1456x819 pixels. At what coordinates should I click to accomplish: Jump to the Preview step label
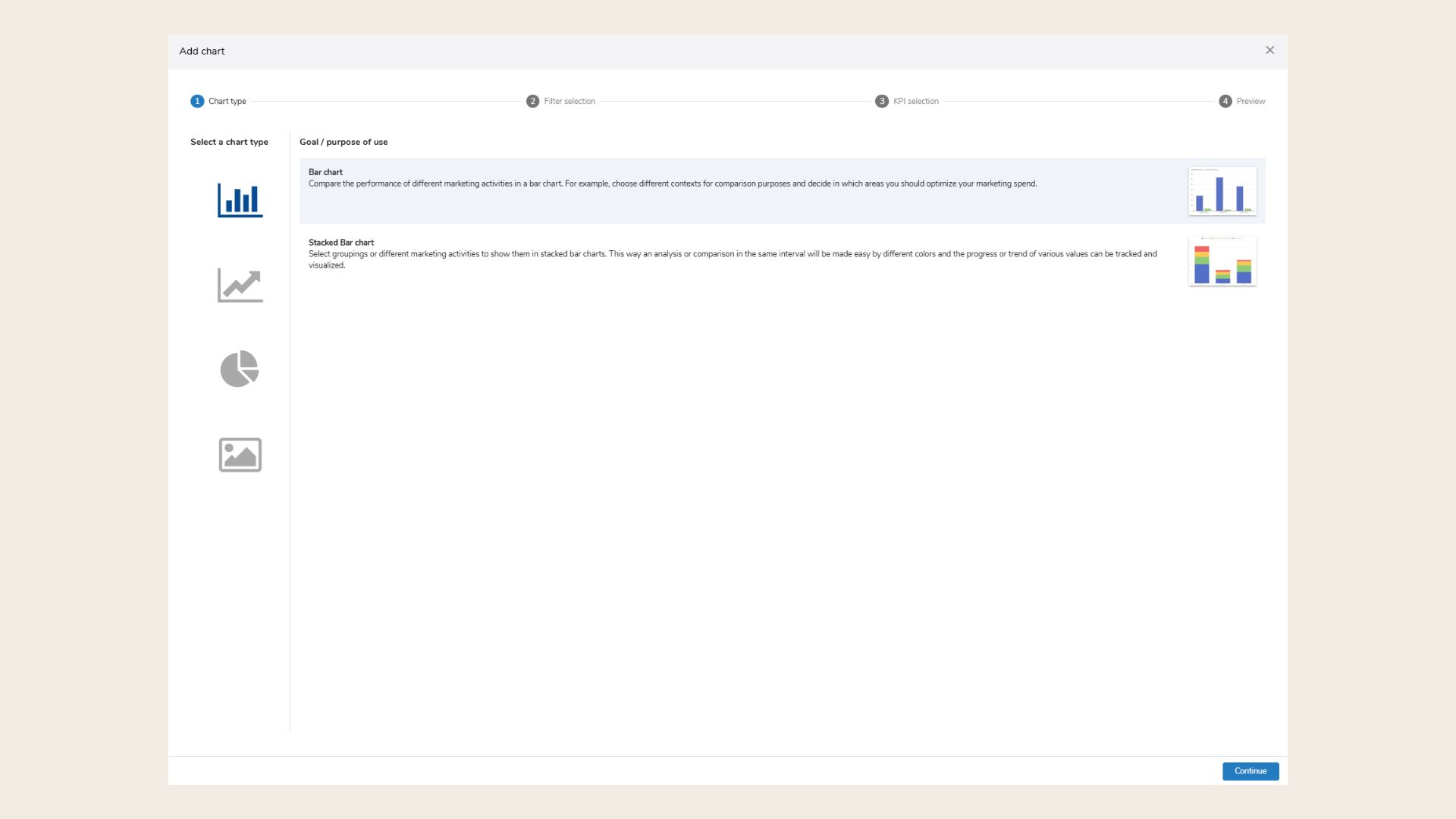point(1250,101)
